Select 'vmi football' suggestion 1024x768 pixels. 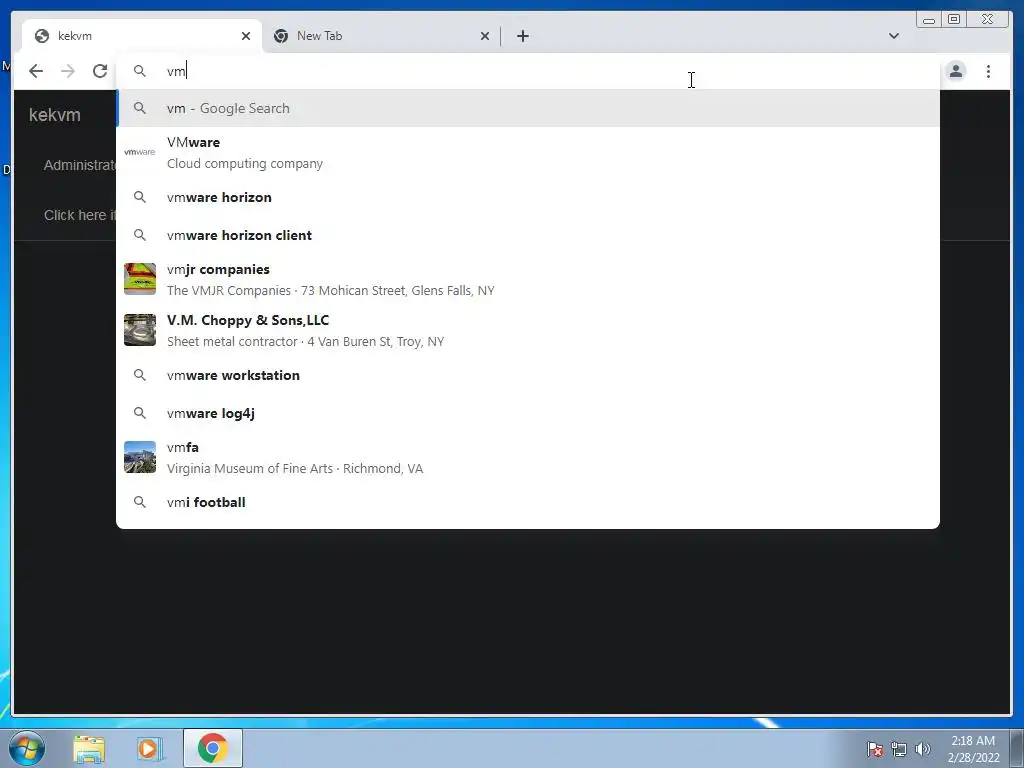(x=528, y=502)
